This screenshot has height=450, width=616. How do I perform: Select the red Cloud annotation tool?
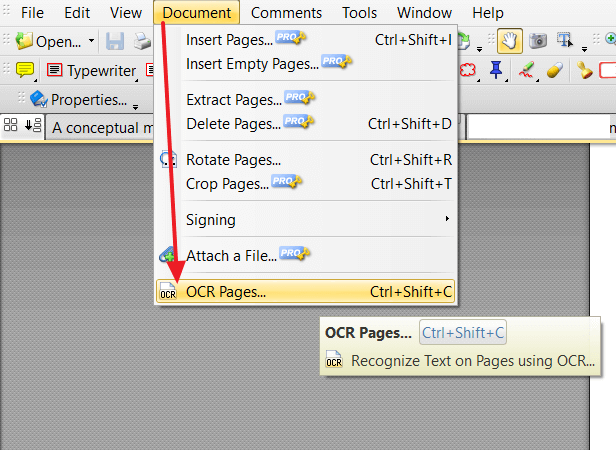tap(468, 70)
